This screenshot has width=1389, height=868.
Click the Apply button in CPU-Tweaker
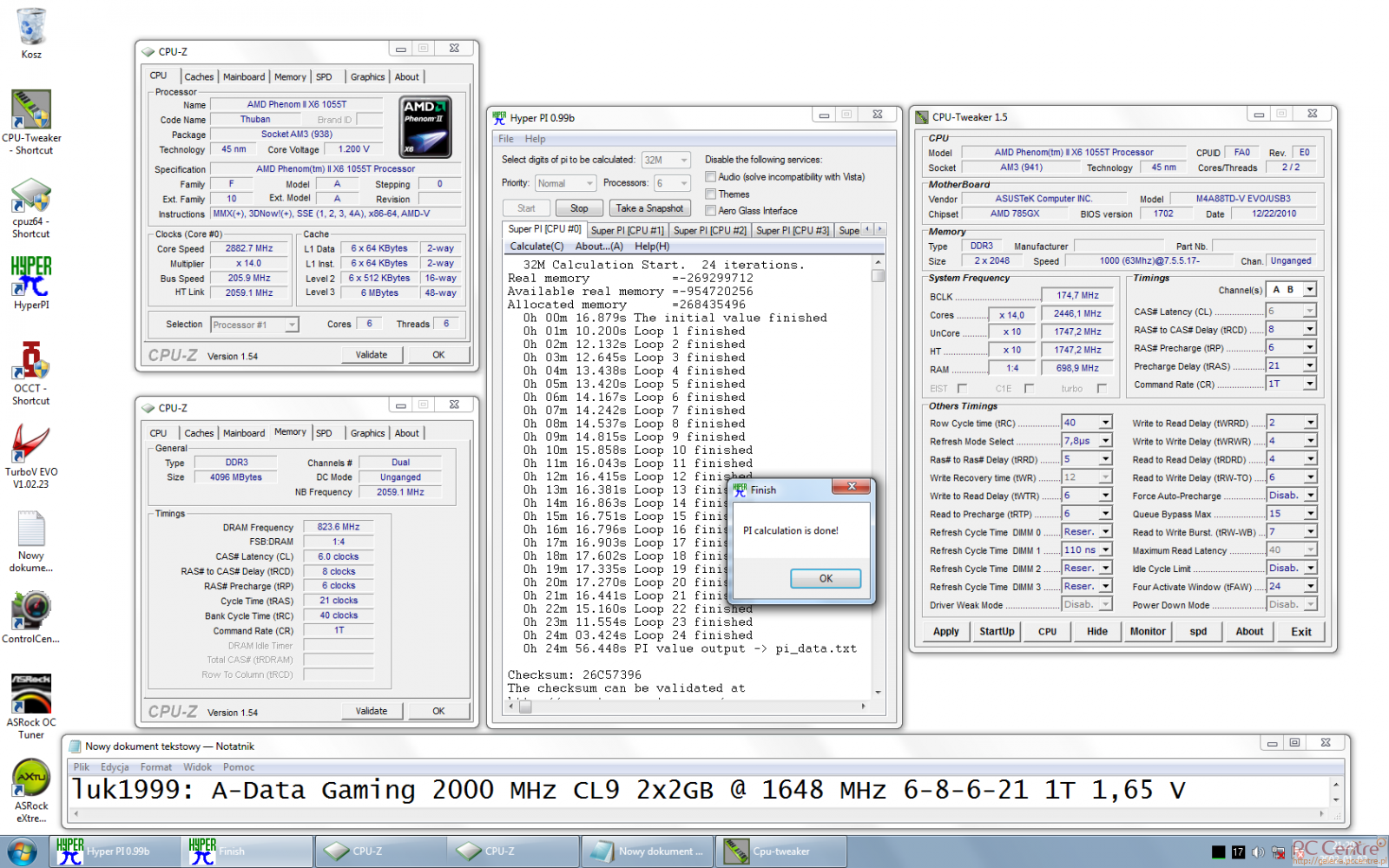[945, 632]
